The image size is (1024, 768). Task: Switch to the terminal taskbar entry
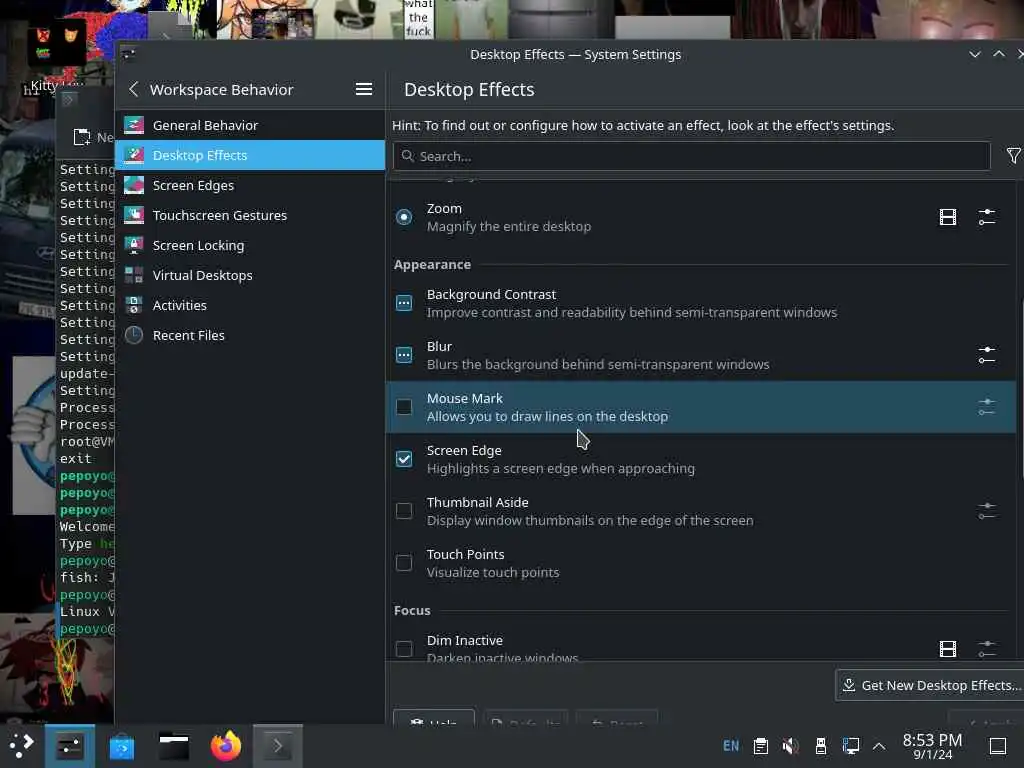[278, 746]
